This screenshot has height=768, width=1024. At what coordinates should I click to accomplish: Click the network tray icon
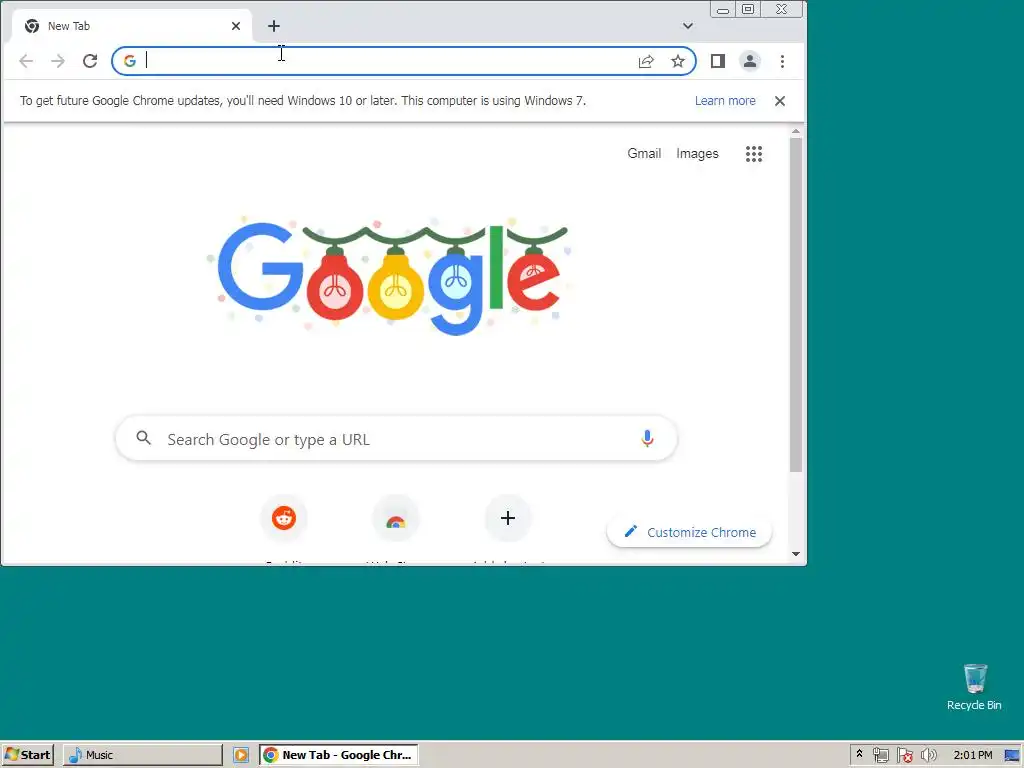[881, 755]
